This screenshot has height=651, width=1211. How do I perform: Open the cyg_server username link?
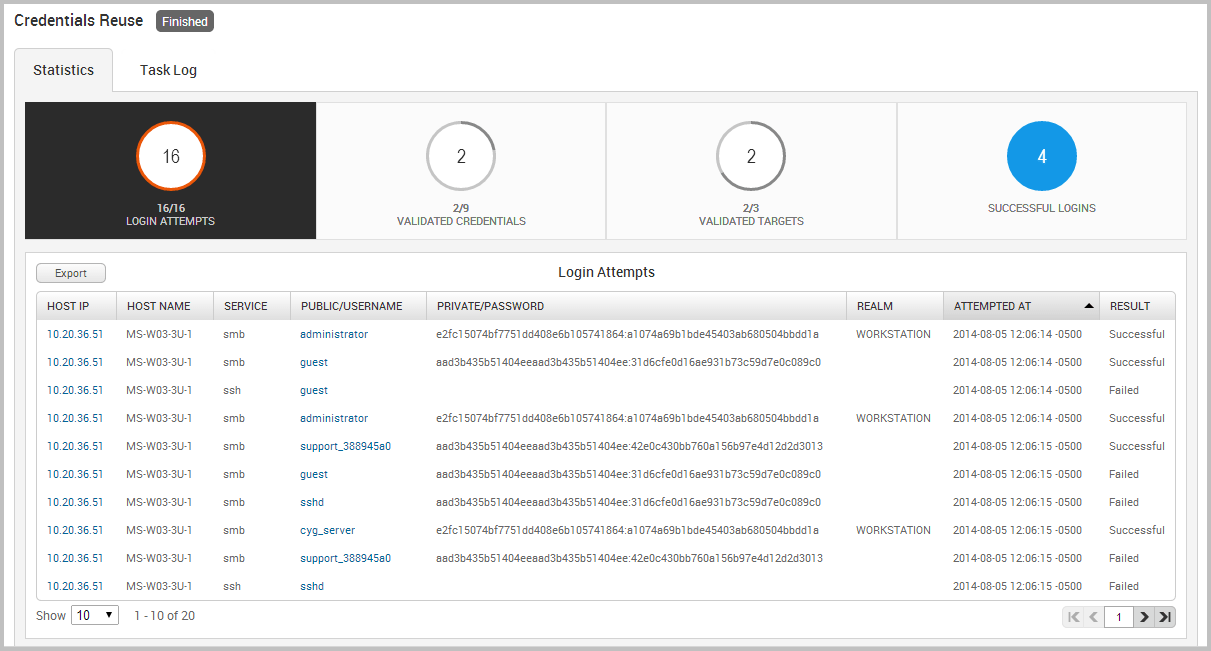pyautogui.click(x=327, y=530)
